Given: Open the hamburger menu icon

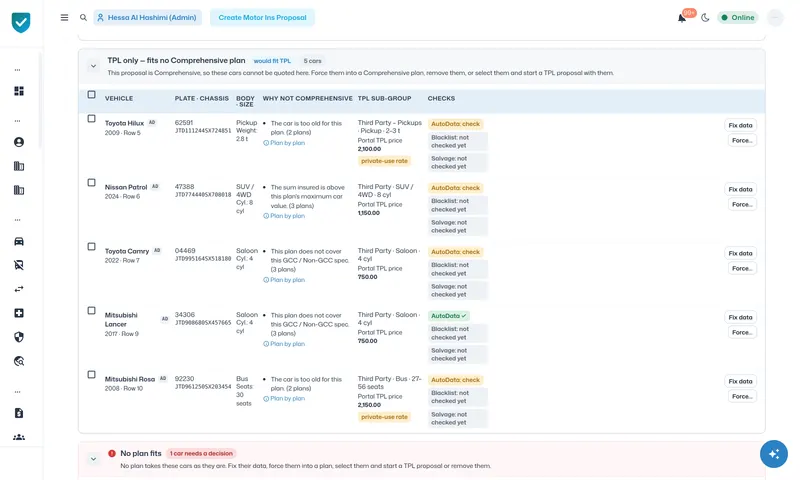Looking at the screenshot, I should point(64,17).
